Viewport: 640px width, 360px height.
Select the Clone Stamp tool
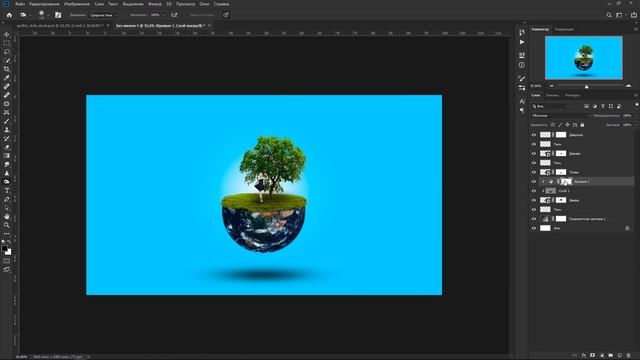point(7,130)
